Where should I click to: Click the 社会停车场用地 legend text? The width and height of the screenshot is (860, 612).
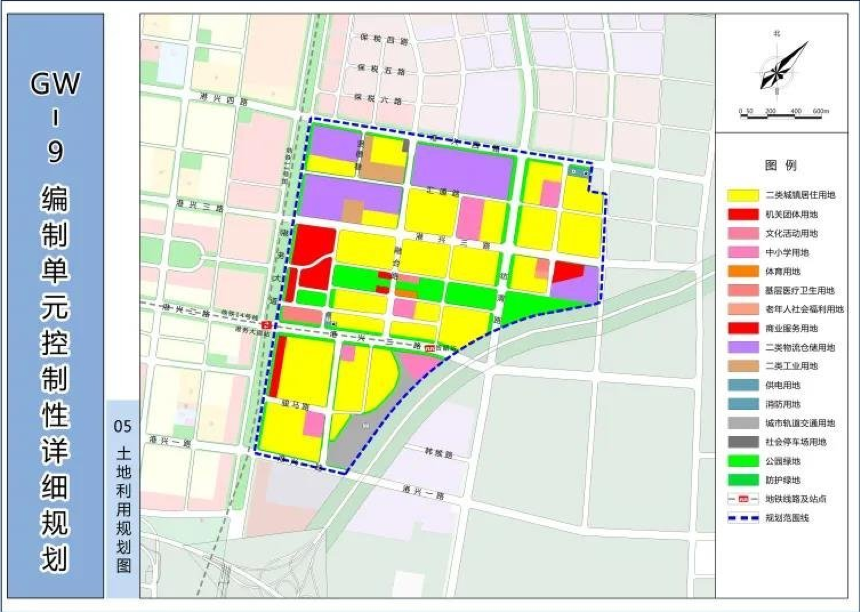796,442
